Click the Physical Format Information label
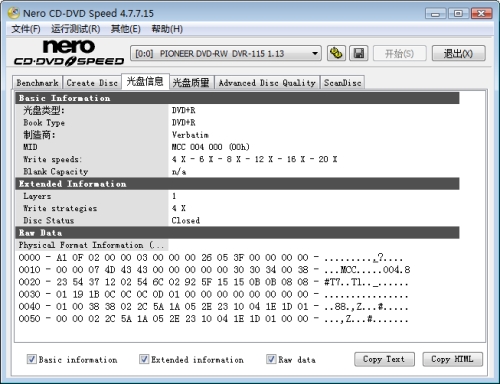Image resolution: width=500 pixels, height=384 pixels. [x=91, y=245]
